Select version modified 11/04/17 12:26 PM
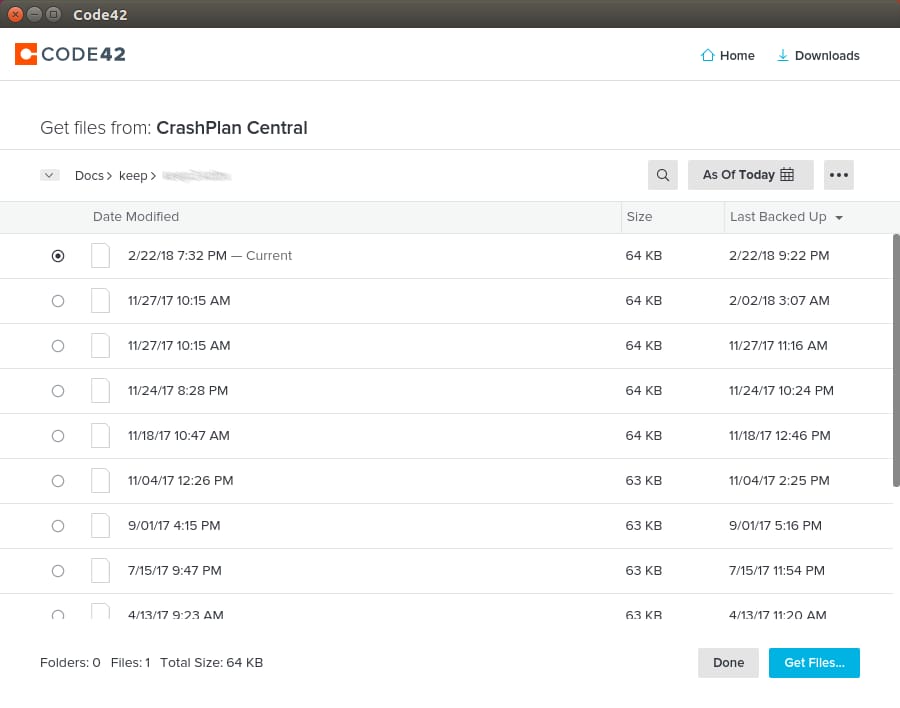 tap(58, 481)
